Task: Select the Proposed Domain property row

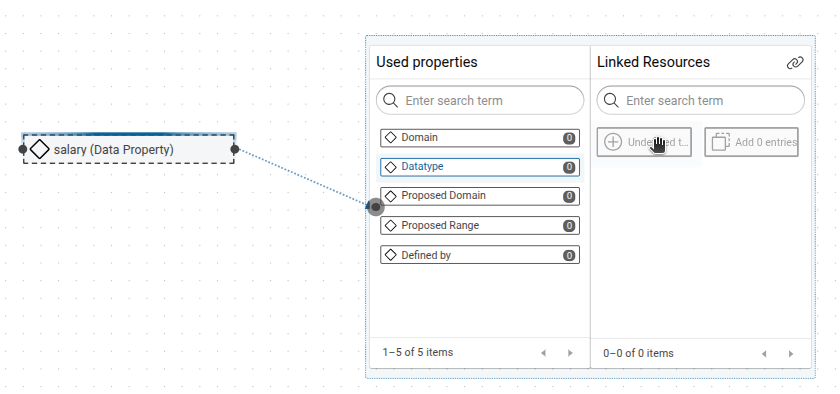Action: point(480,196)
